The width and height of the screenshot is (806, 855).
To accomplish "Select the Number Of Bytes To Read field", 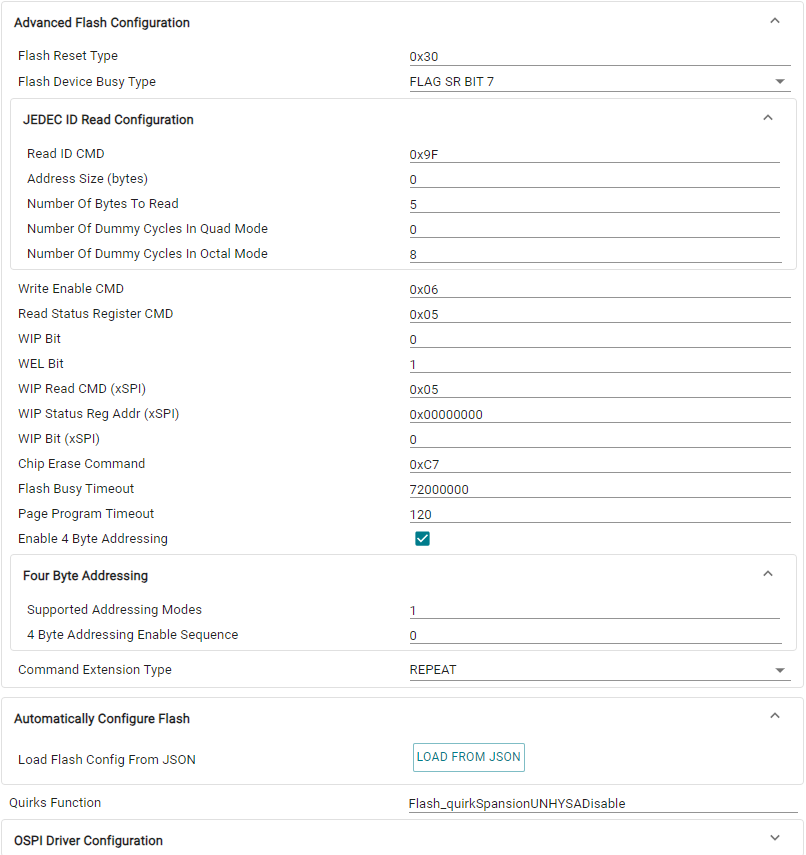I will tap(594, 204).
